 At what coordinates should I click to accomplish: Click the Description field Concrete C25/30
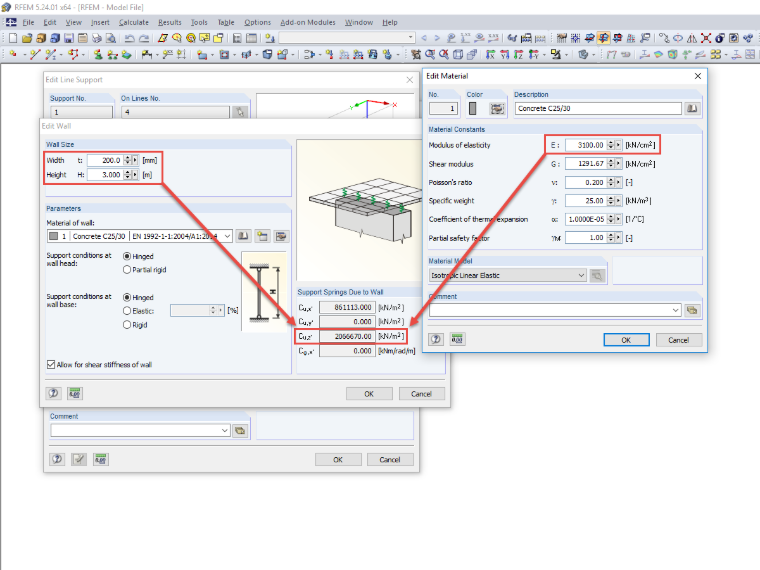coord(598,109)
